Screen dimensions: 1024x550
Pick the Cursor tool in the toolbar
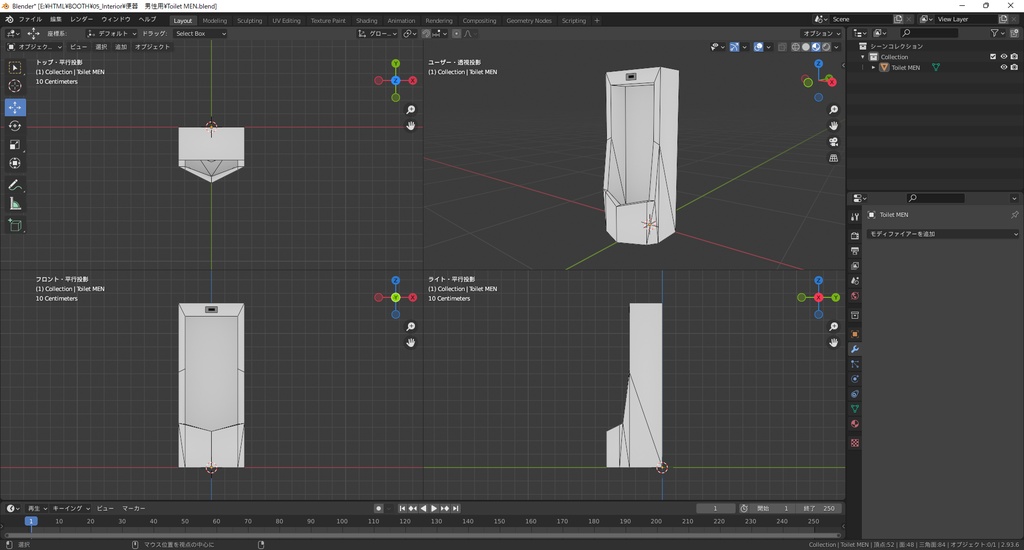(15, 86)
